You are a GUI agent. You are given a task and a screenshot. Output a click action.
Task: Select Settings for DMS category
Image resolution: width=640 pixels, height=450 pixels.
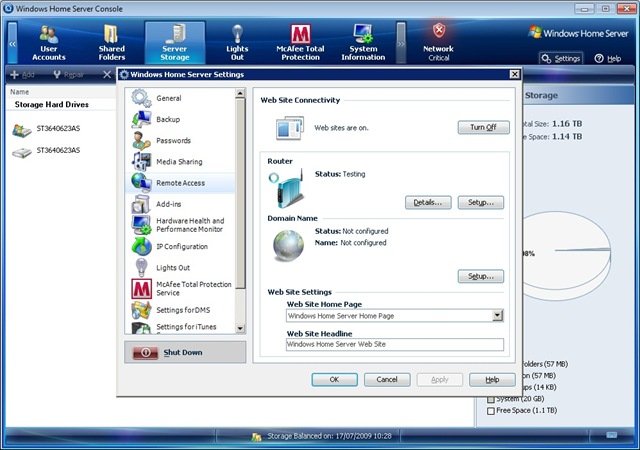tap(180, 310)
